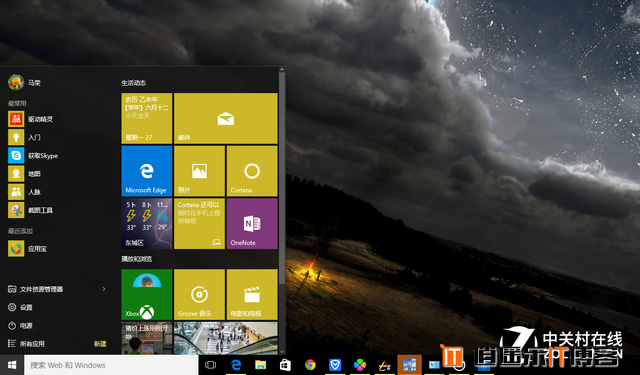Open the 电影和电视 tile

[x=252, y=294]
